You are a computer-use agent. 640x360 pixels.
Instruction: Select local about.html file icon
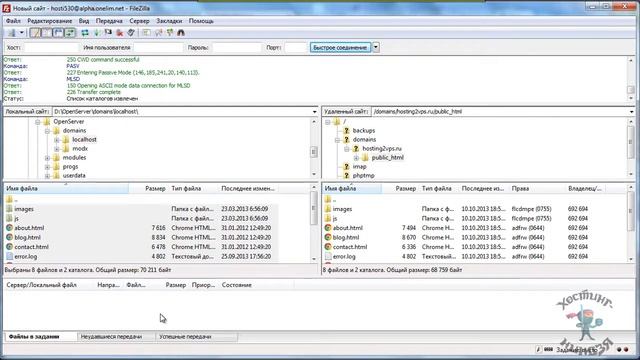pyautogui.click(x=9, y=228)
